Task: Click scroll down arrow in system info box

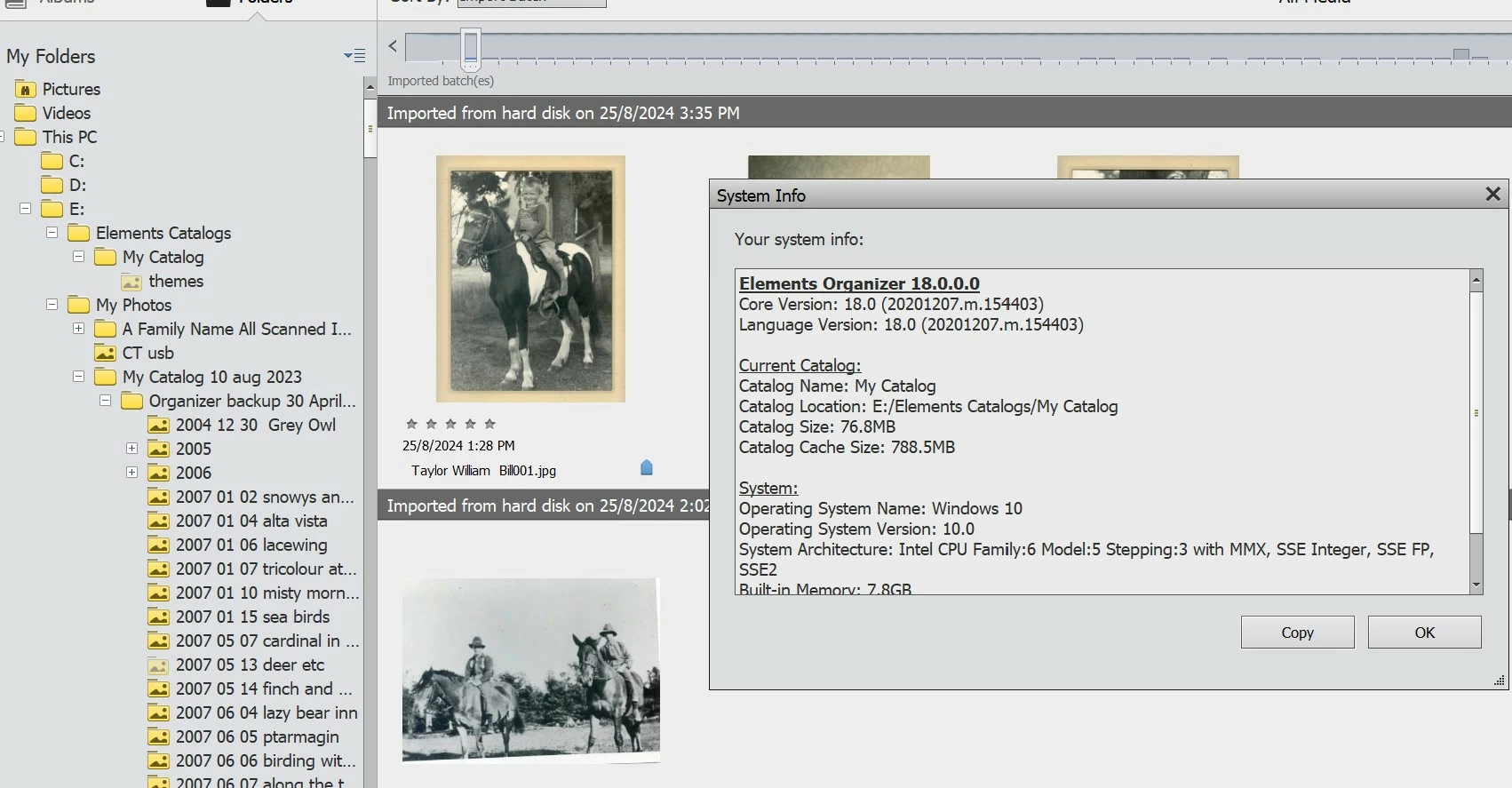Action: coord(1476,585)
